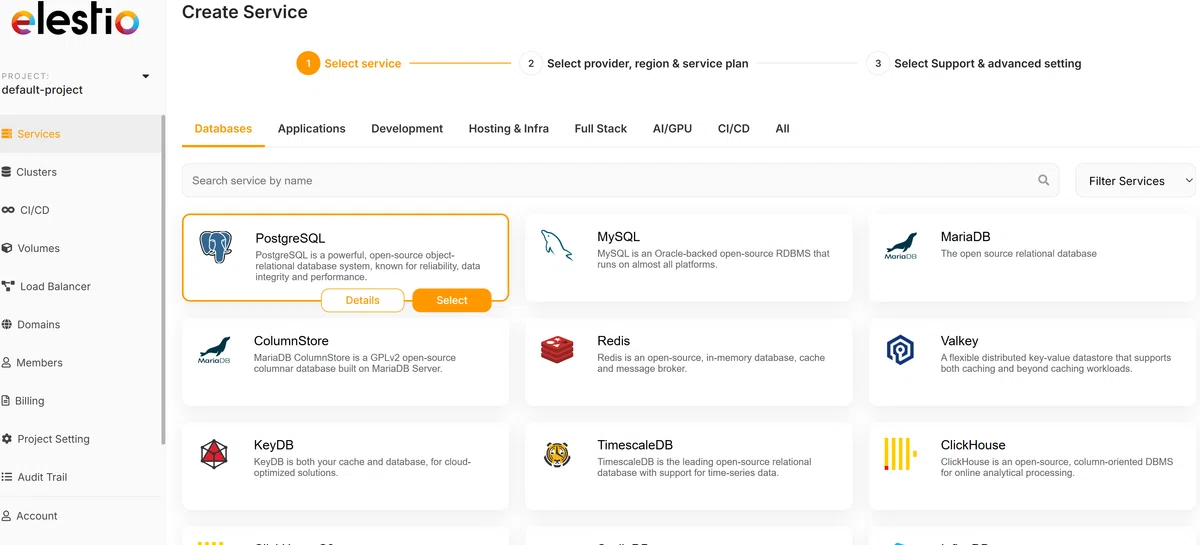Switch to the Development tab
Image resolution: width=1200 pixels, height=545 pixels.
[x=407, y=129]
